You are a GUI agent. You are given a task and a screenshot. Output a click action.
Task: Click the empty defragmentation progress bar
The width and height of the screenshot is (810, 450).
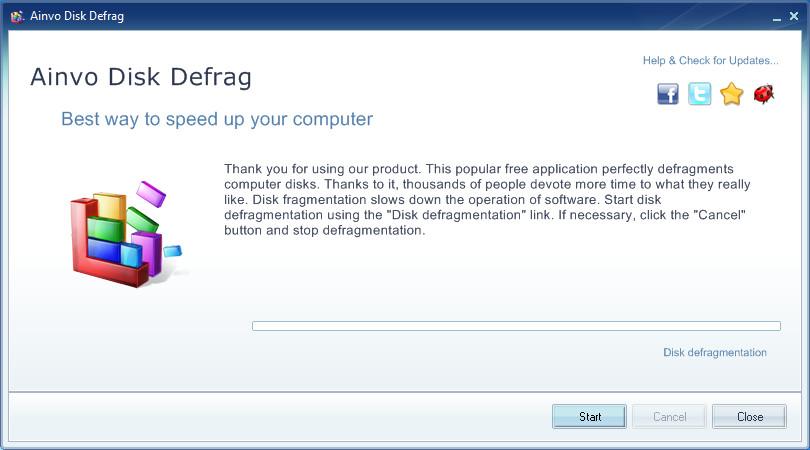tap(516, 326)
